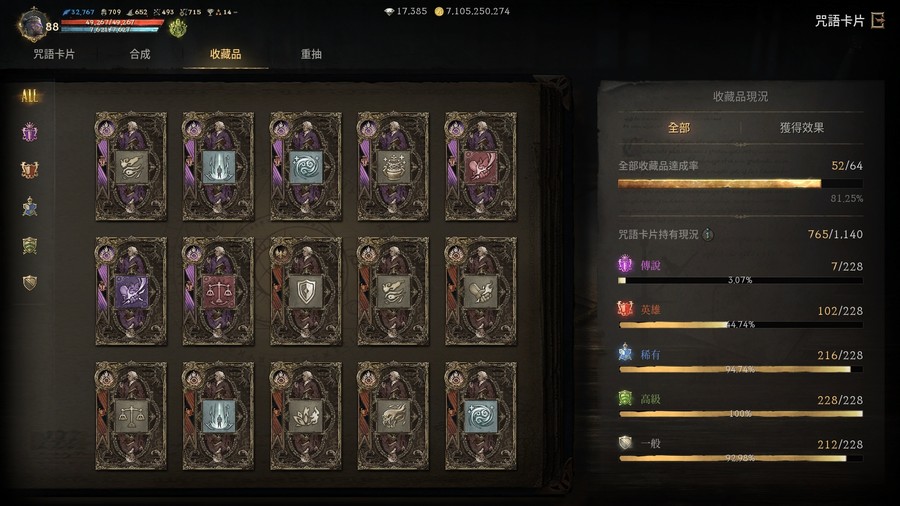
Task: Select the 全部 status tab
Action: (679, 127)
